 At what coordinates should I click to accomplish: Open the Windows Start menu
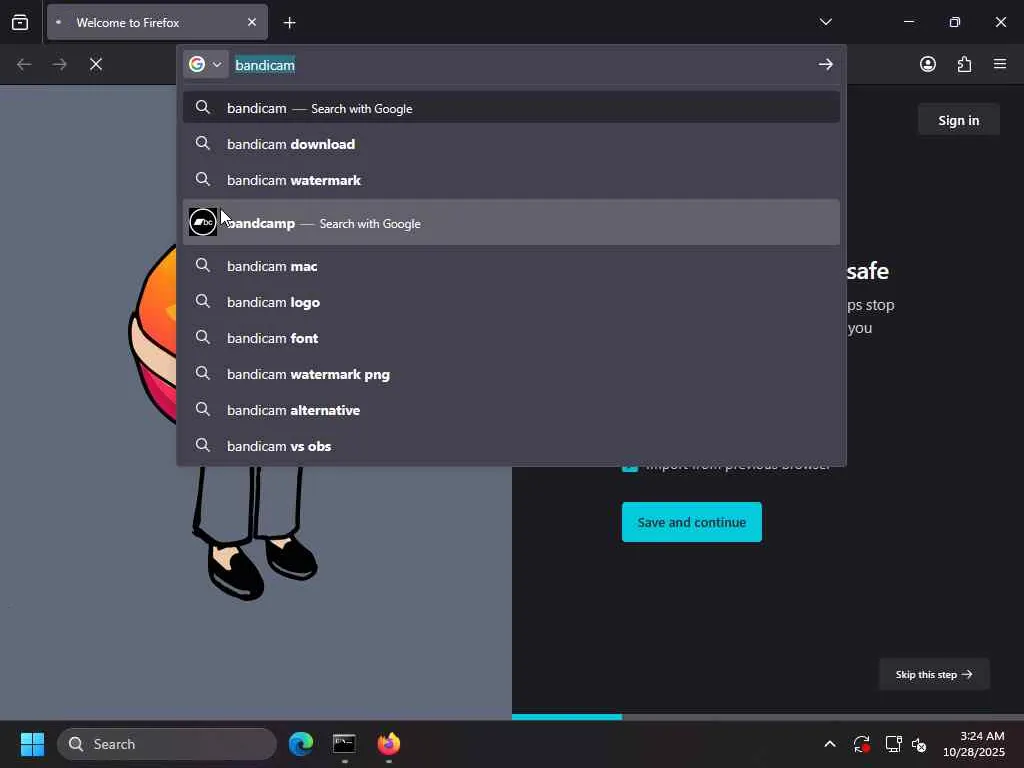32,744
